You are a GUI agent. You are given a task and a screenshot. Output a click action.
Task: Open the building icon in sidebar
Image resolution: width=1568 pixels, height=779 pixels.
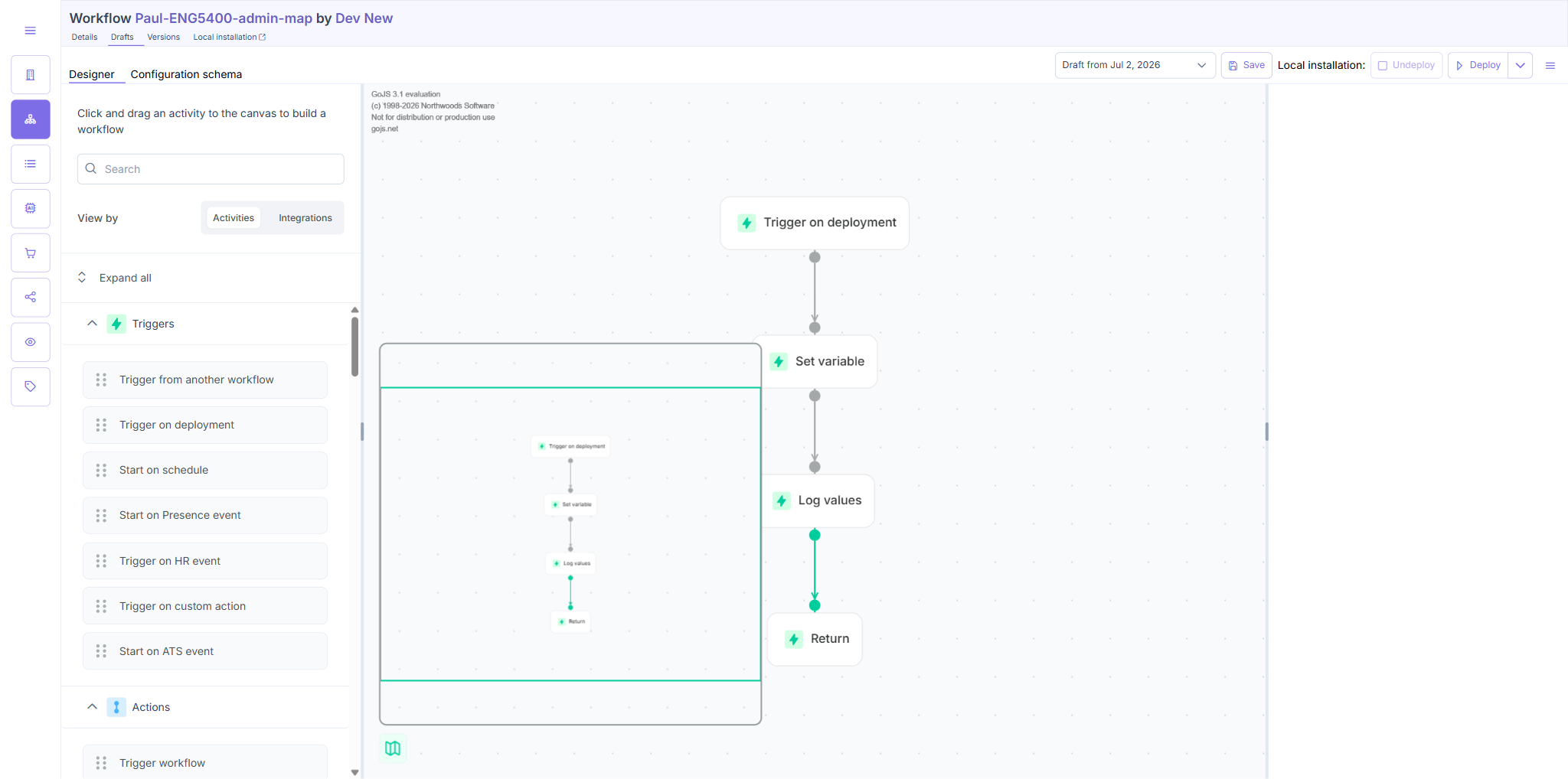pos(31,75)
